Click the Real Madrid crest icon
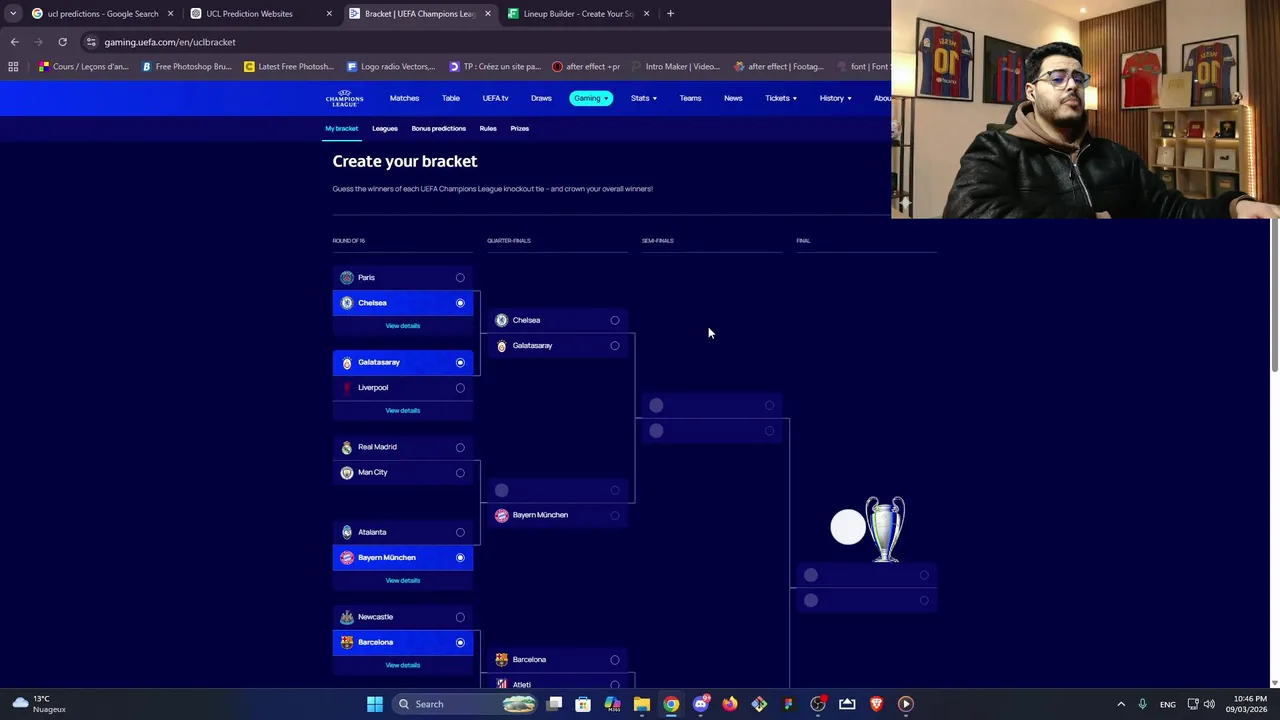Viewport: 1280px width, 720px height. click(x=347, y=447)
